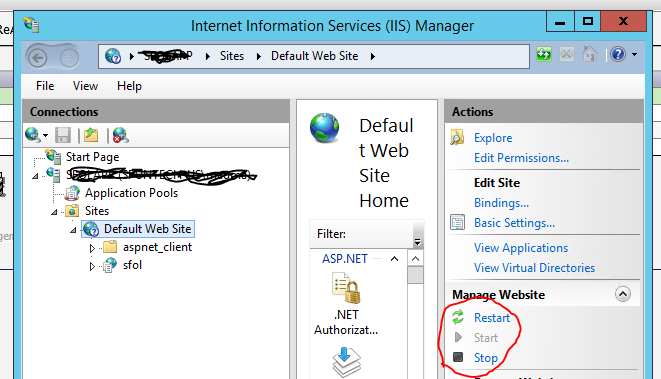661x379 pixels.
Task: Collapse the server node in tree
Action: pyautogui.click(x=35, y=175)
